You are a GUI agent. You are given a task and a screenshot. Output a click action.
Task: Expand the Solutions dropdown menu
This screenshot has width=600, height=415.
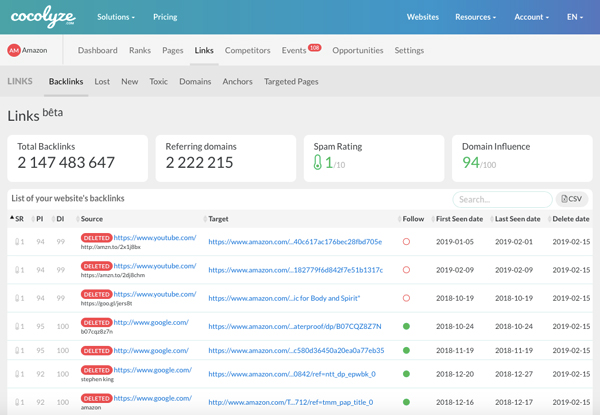(116, 17)
